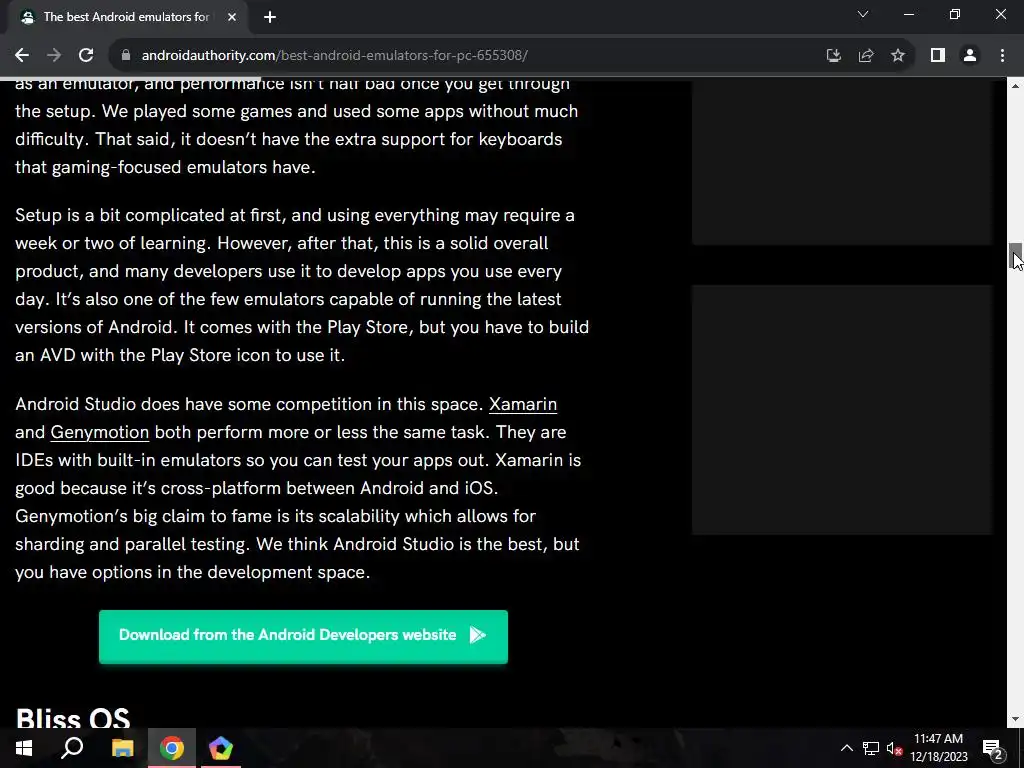Open Chrome three-dot menu
Viewport: 1024px width, 768px height.
pos(1002,56)
